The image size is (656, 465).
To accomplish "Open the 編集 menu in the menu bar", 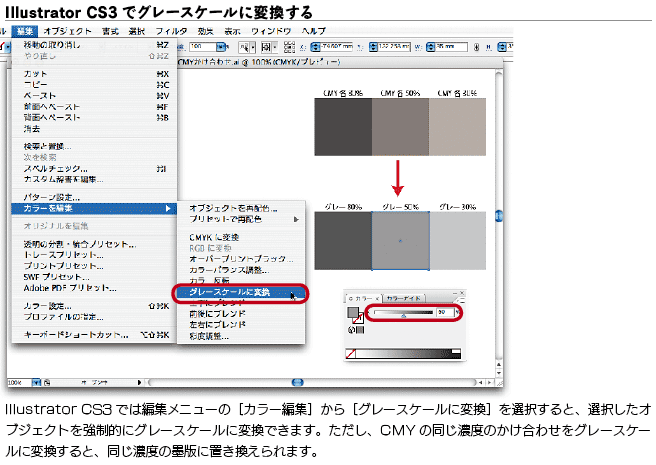I will (x=25, y=31).
